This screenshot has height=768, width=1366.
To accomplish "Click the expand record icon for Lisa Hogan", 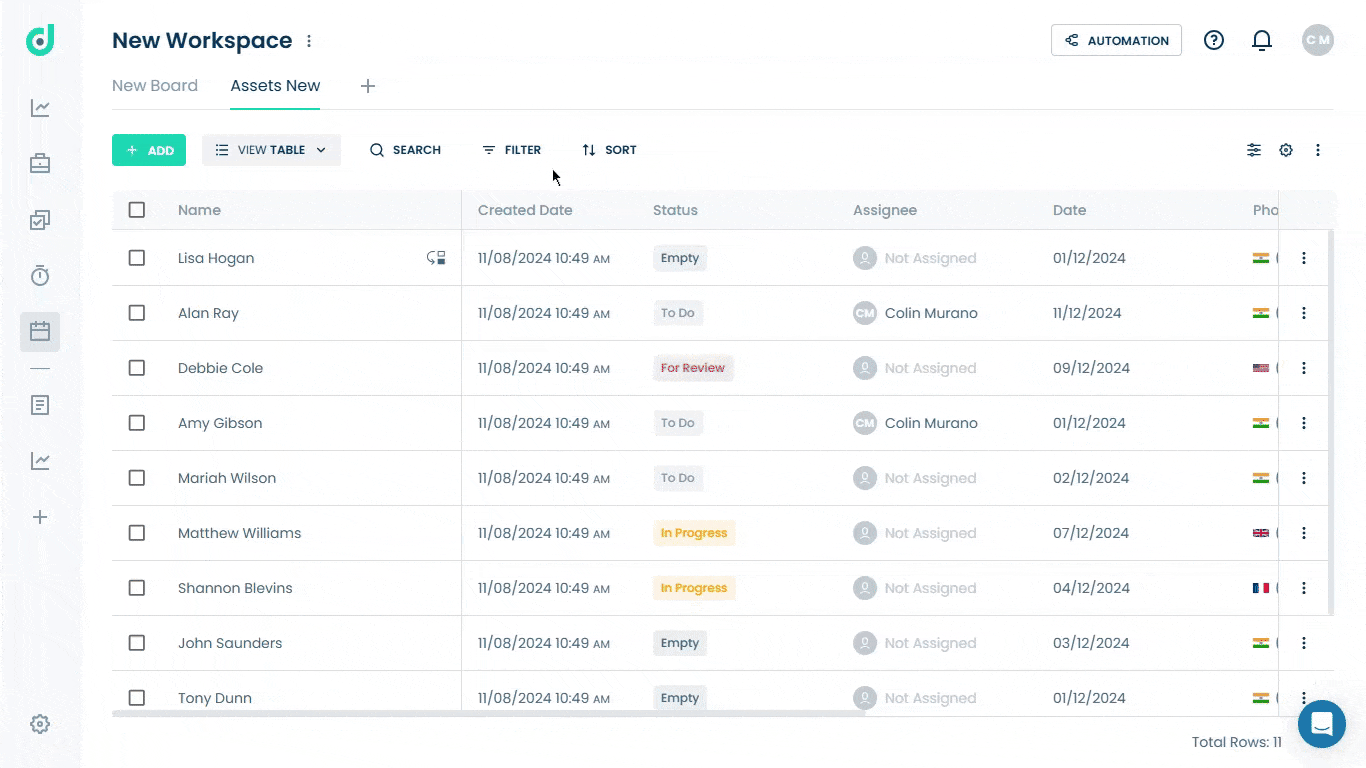I will click(436, 258).
